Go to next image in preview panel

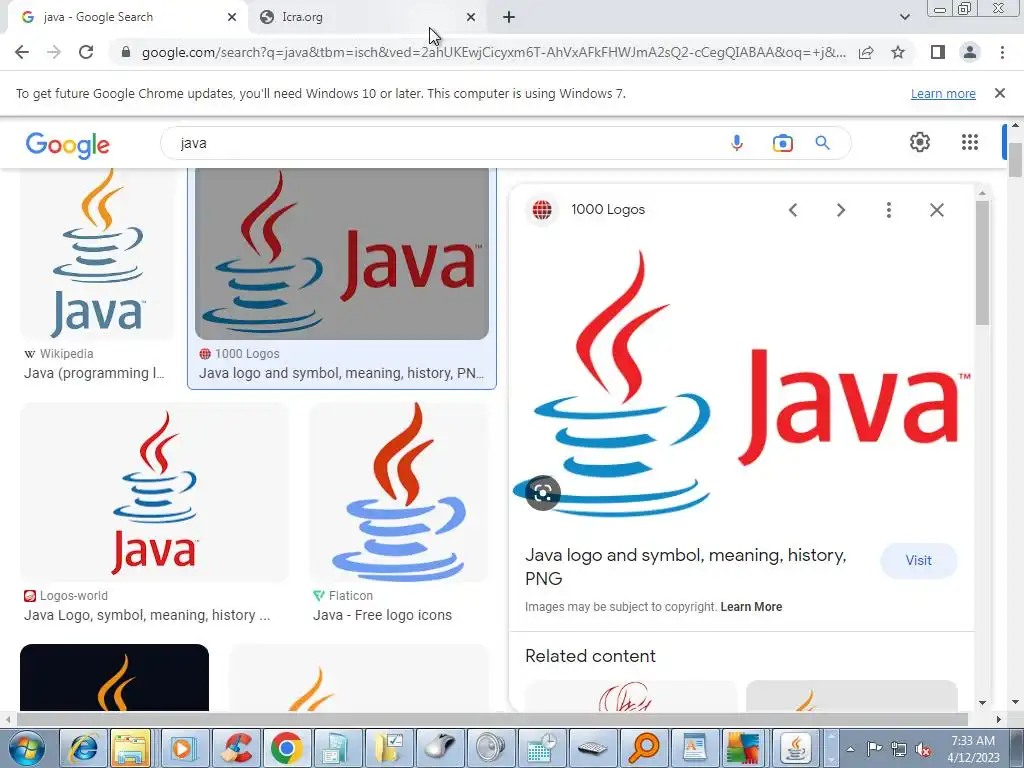(x=841, y=210)
